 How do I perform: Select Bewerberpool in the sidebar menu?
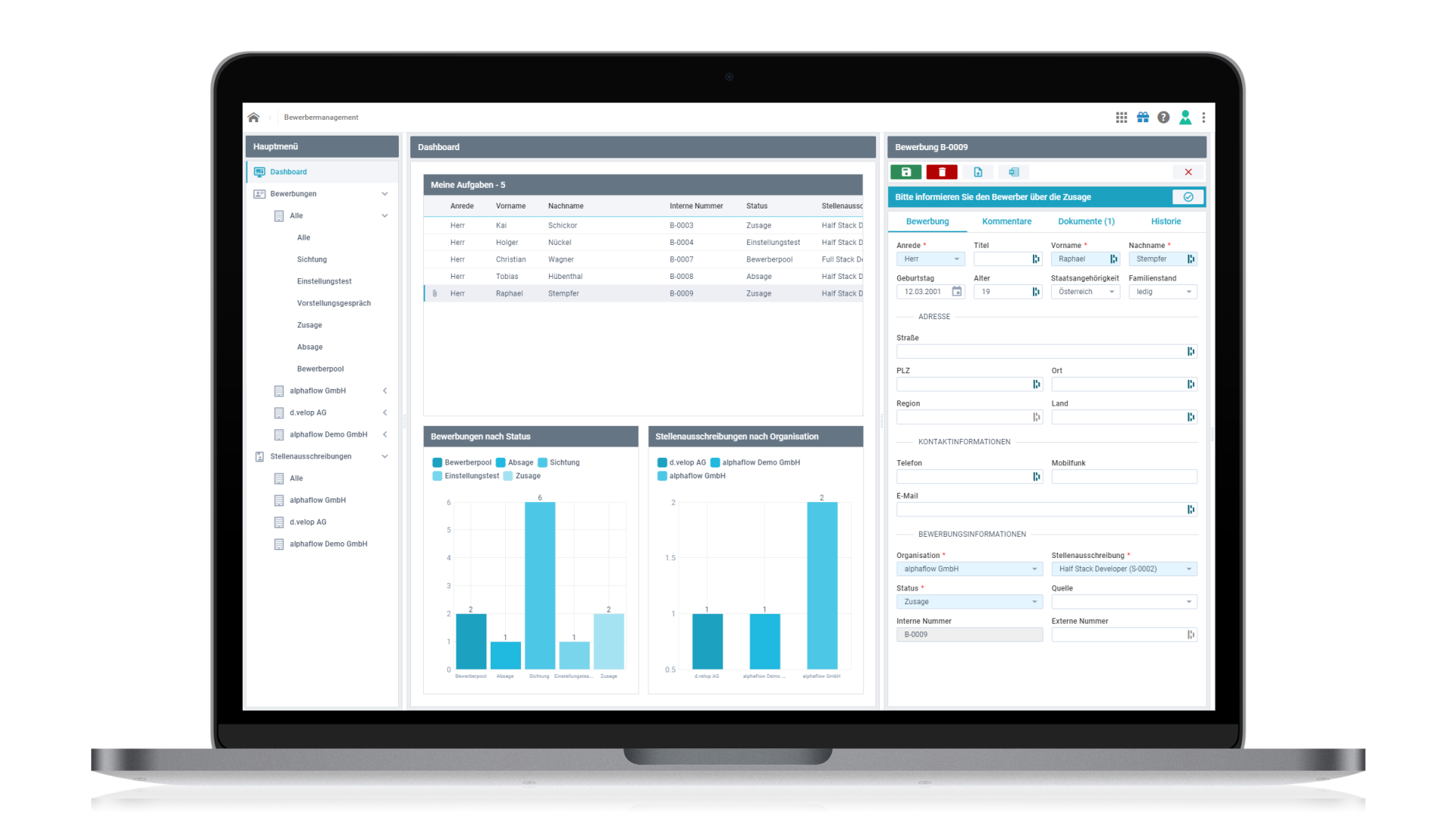pos(320,368)
